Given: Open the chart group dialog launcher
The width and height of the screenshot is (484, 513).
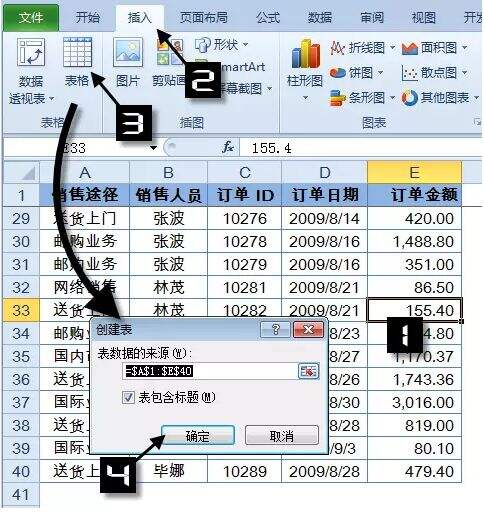Looking at the screenshot, I should pos(477,122).
